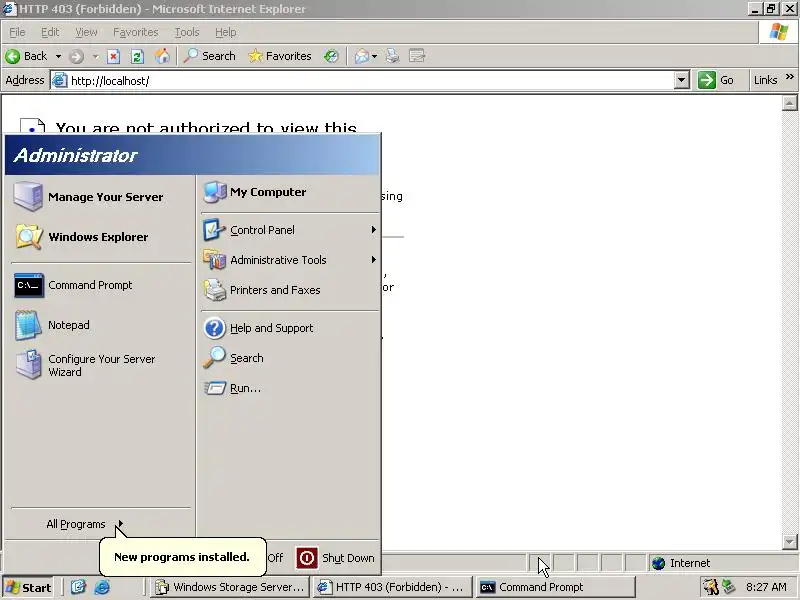
Task: Open the Tools menu
Action: pos(187,32)
